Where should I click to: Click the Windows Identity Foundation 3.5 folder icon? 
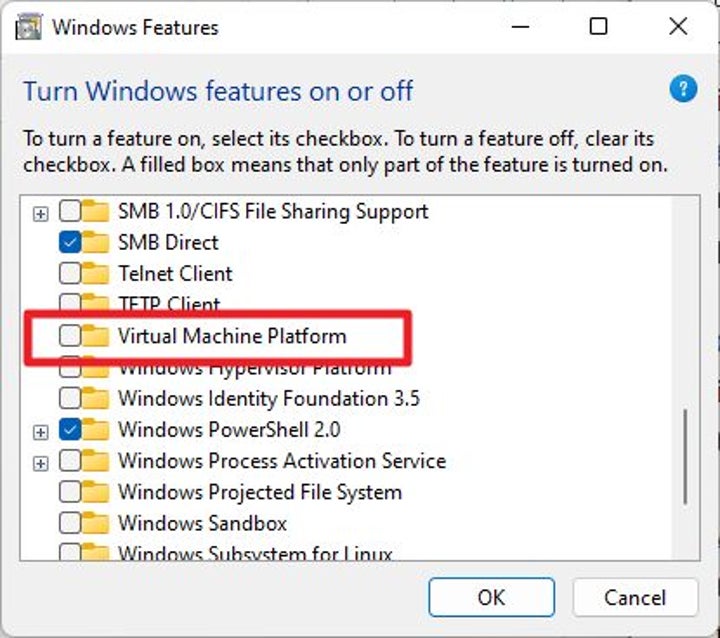96,398
